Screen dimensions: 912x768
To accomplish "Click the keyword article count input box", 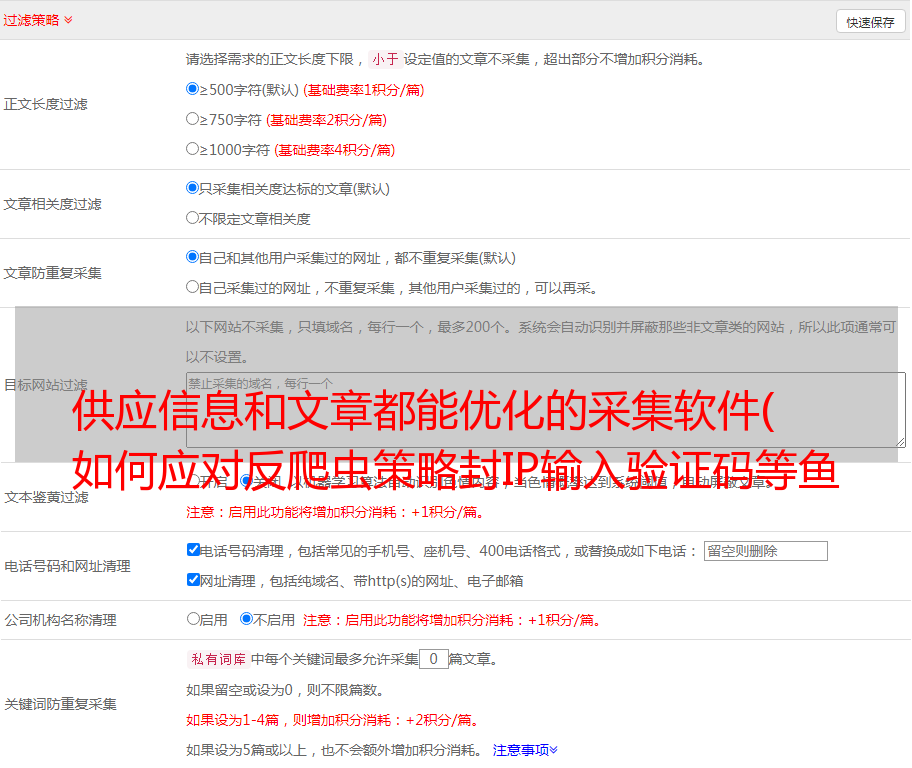I will pyautogui.click(x=433, y=659).
